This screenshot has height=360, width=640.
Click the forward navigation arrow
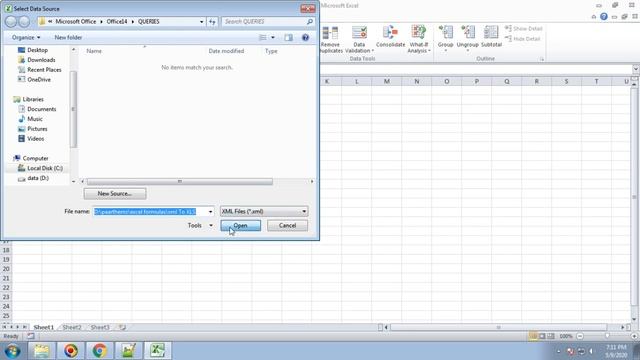coord(24,22)
